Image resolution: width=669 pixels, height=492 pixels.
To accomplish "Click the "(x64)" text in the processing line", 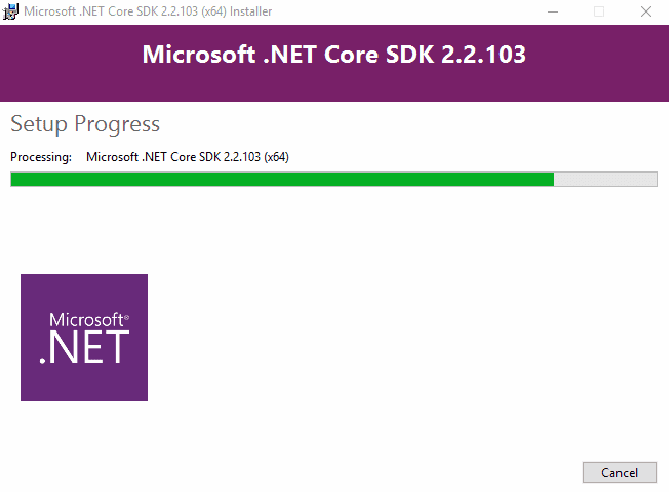I will click(276, 156).
